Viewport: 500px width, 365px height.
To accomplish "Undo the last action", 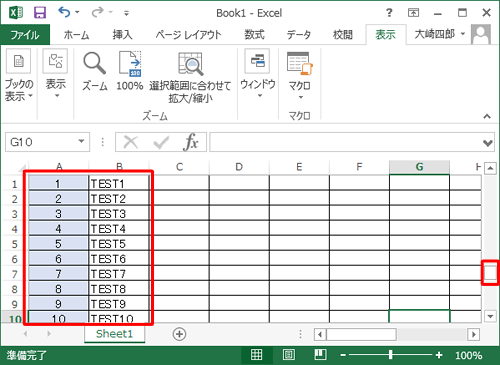I will pyautogui.click(x=64, y=12).
